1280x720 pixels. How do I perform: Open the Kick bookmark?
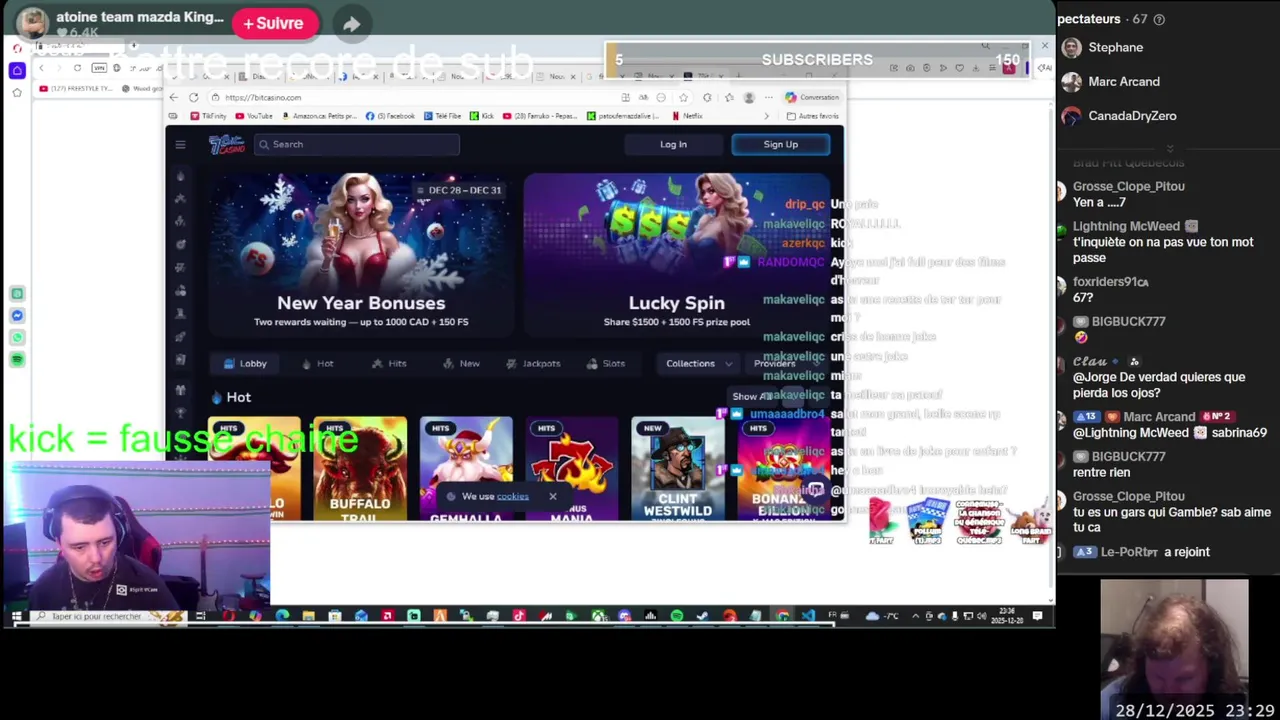tap(482, 116)
